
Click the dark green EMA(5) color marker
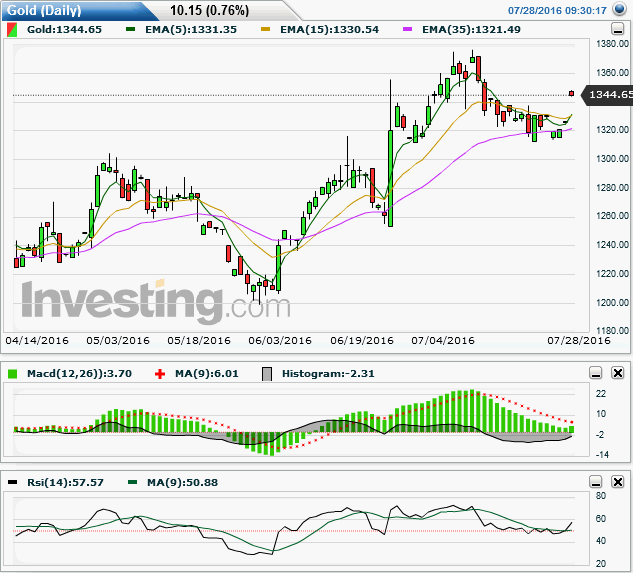click(130, 29)
